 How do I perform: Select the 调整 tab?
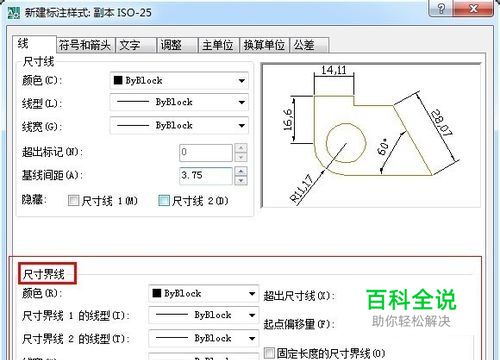(177, 45)
